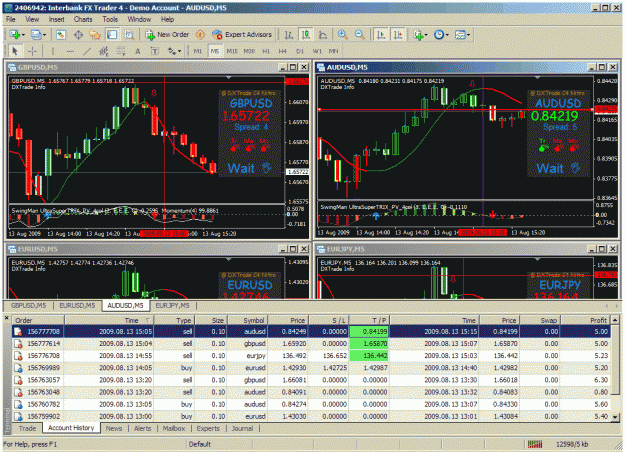Pick the Trendline drawing tool

coord(87,51)
